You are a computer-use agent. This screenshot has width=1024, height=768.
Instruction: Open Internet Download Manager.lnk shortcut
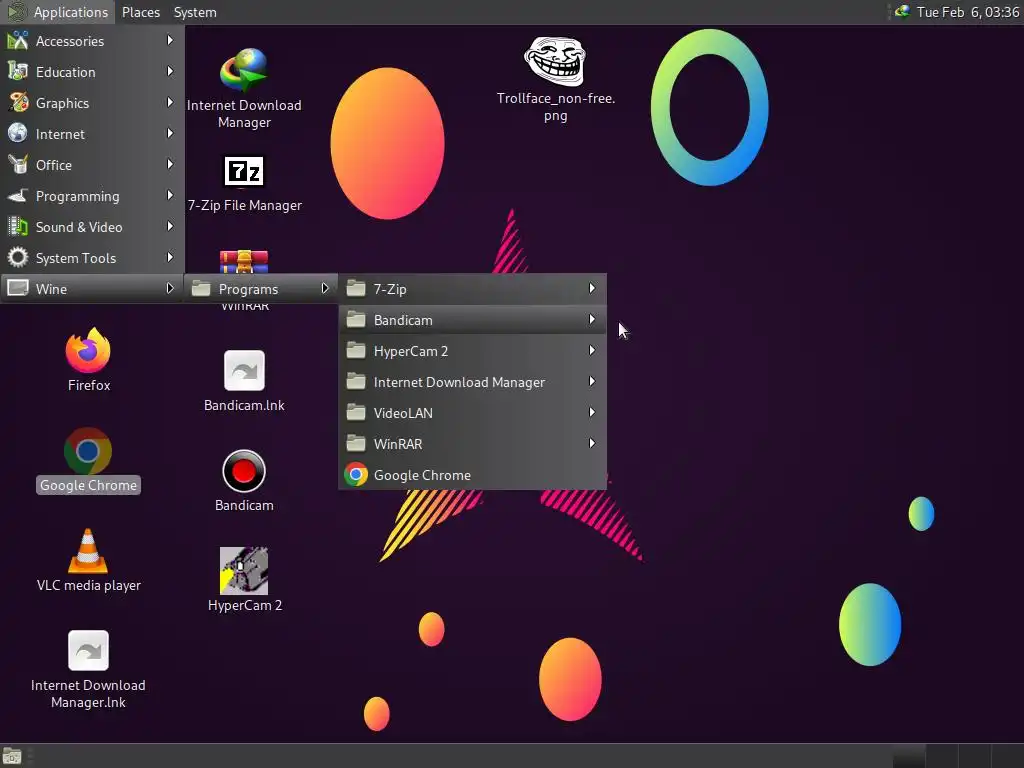88,669
